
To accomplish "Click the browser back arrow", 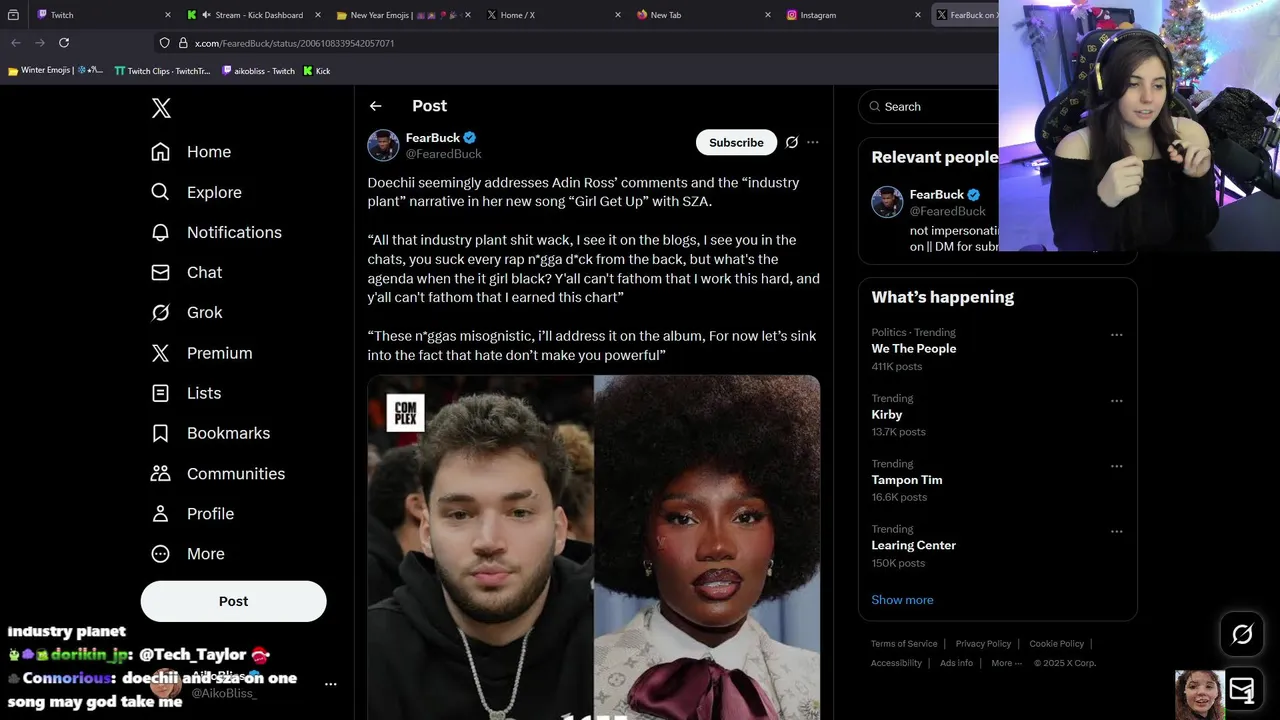I will pos(16,43).
